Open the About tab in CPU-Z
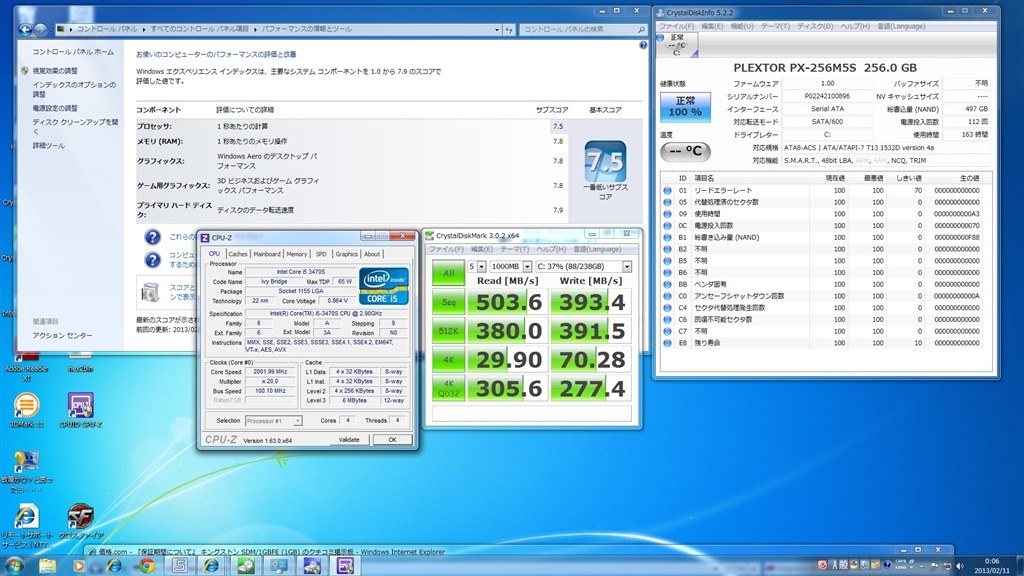The image size is (1024, 576). tap(372, 254)
